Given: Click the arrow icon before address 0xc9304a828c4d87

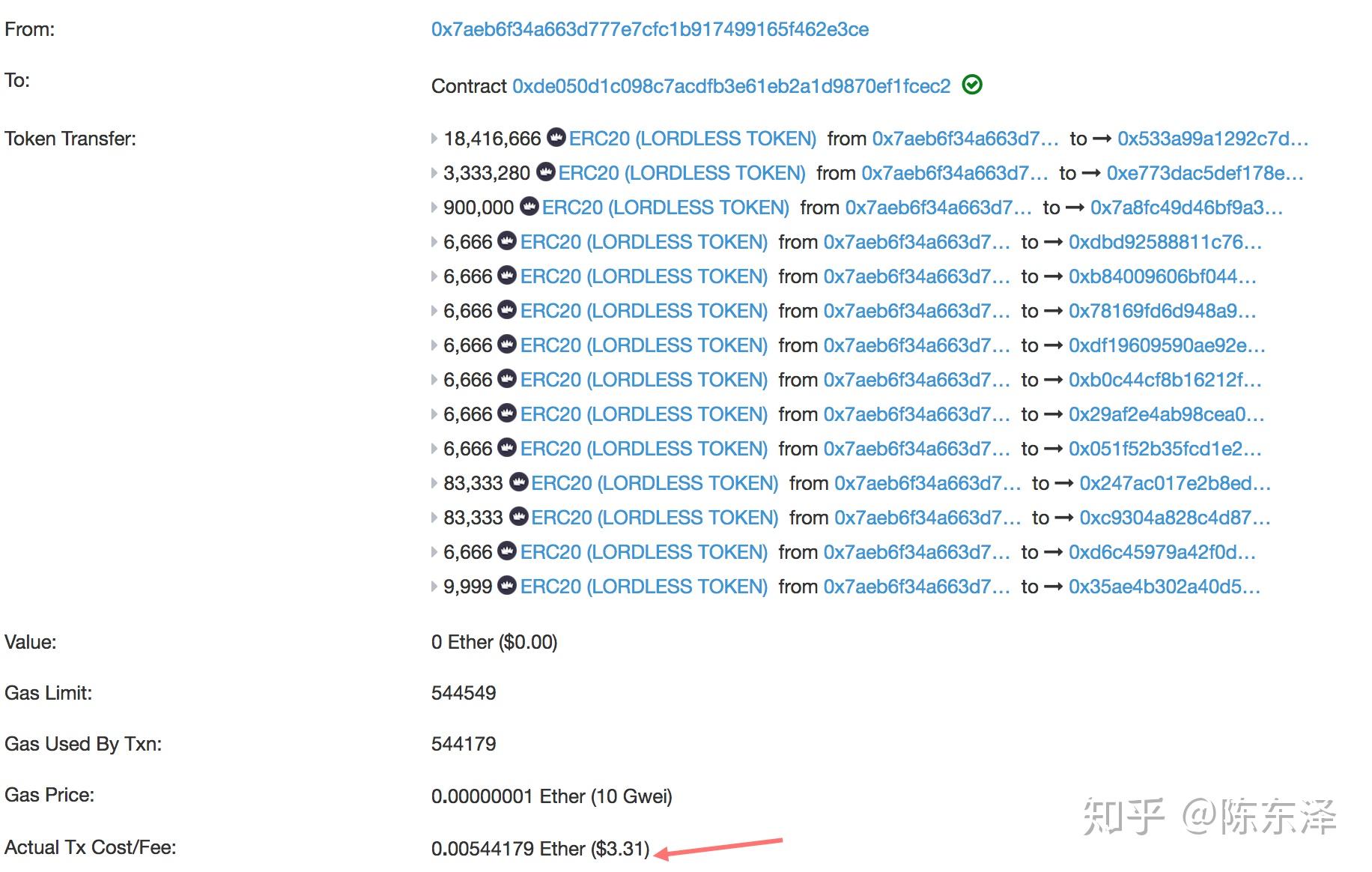Looking at the screenshot, I should [x=1063, y=518].
